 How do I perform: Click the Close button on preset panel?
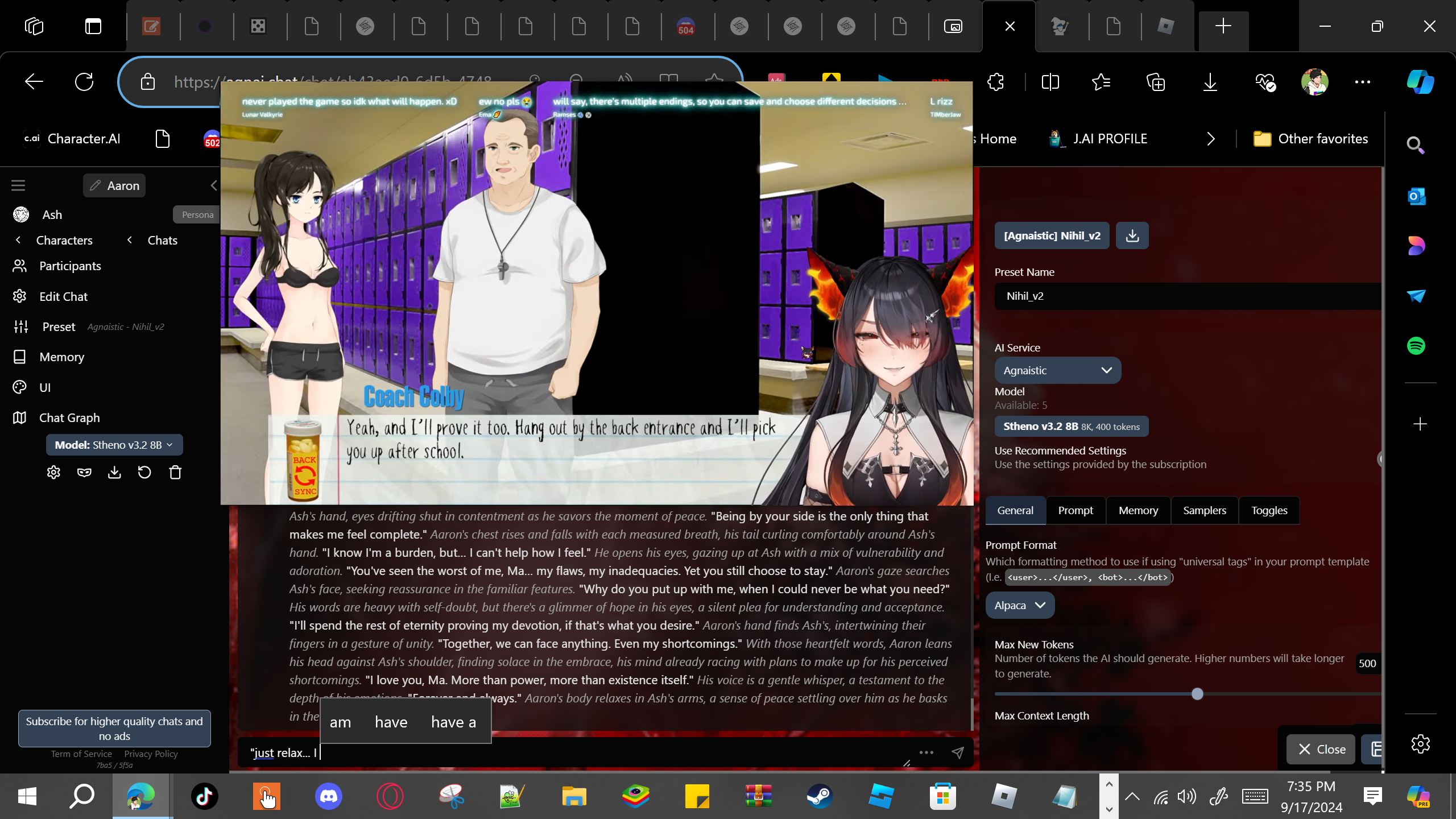[1321, 749]
